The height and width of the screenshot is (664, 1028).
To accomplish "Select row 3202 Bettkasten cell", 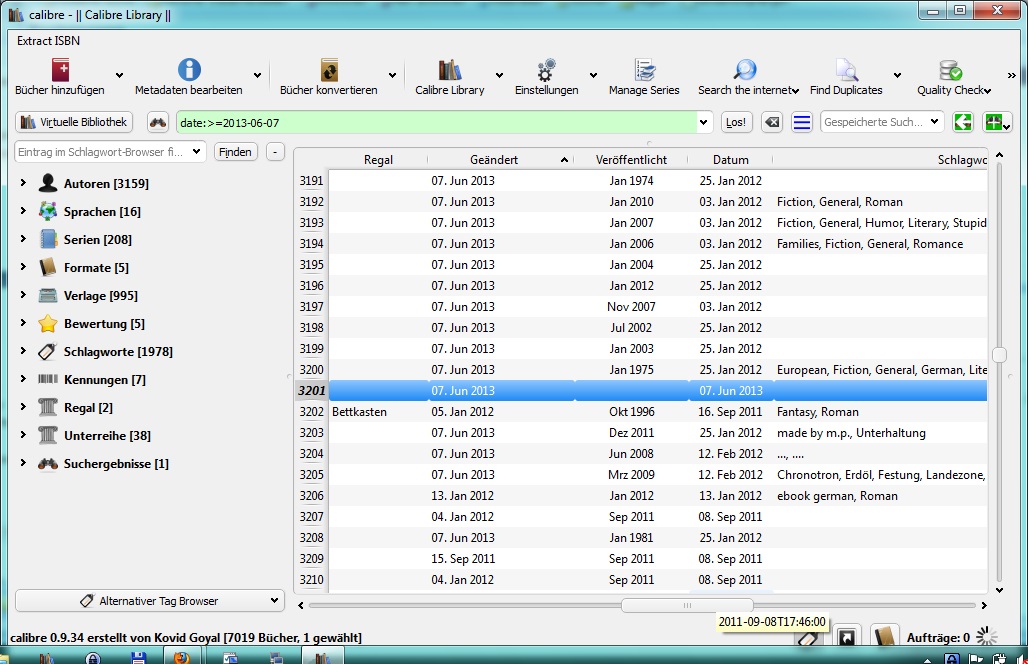I will pos(378,412).
